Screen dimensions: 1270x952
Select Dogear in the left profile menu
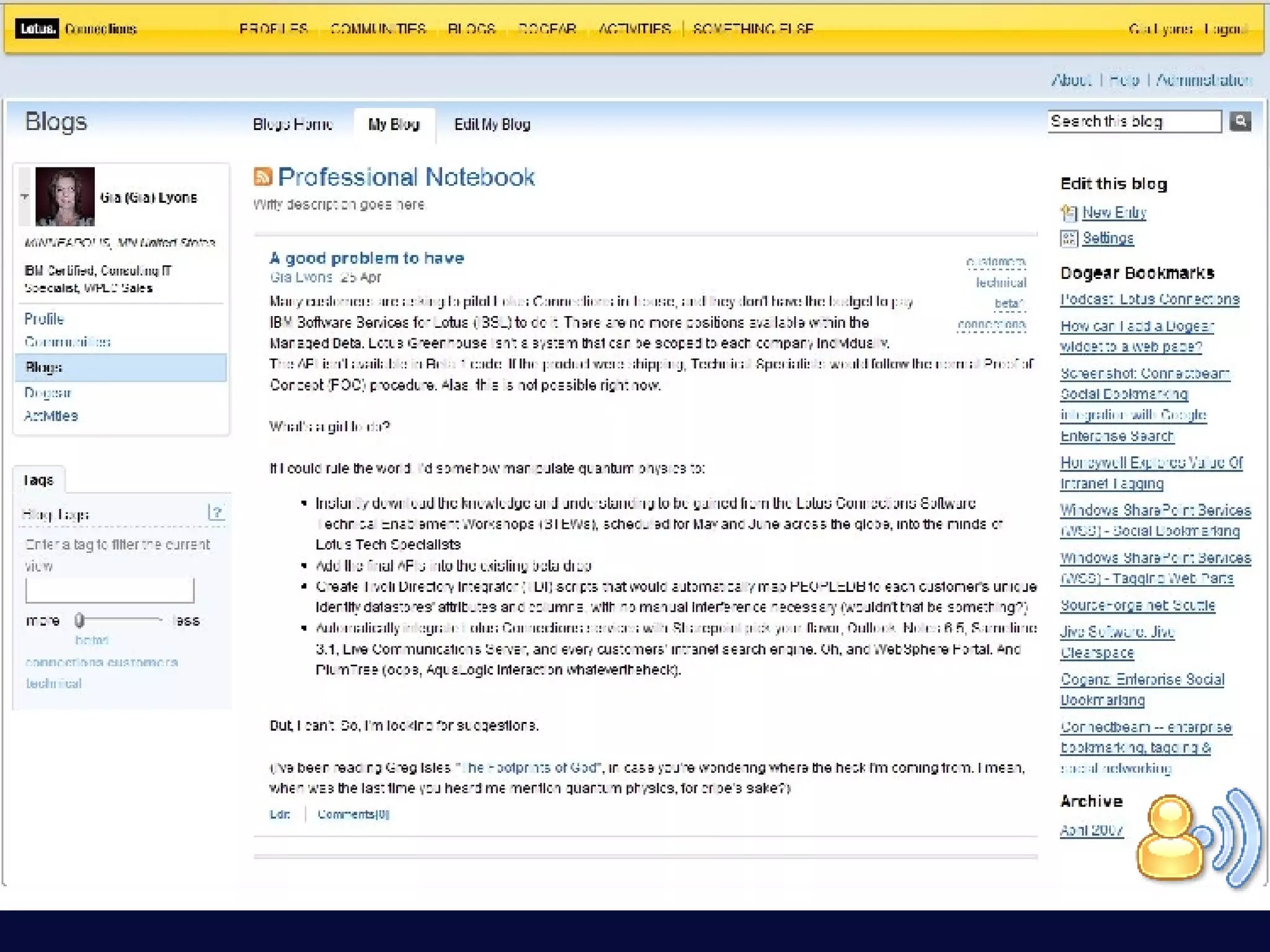pos(48,392)
